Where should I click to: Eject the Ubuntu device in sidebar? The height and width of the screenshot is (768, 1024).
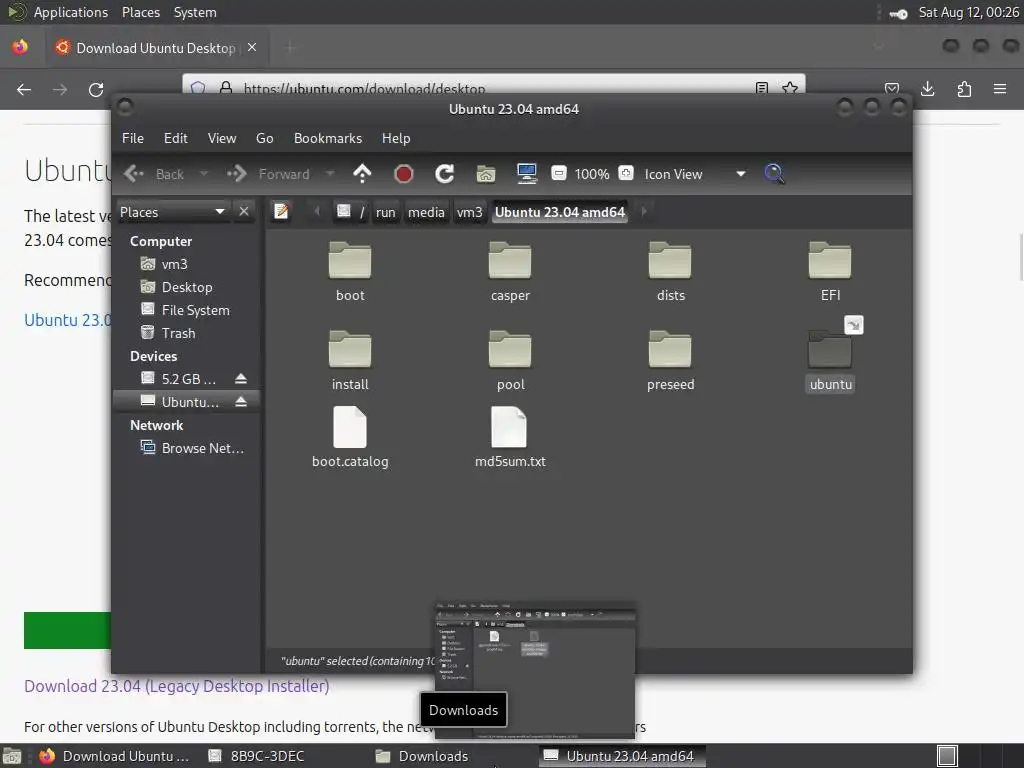[x=241, y=402]
